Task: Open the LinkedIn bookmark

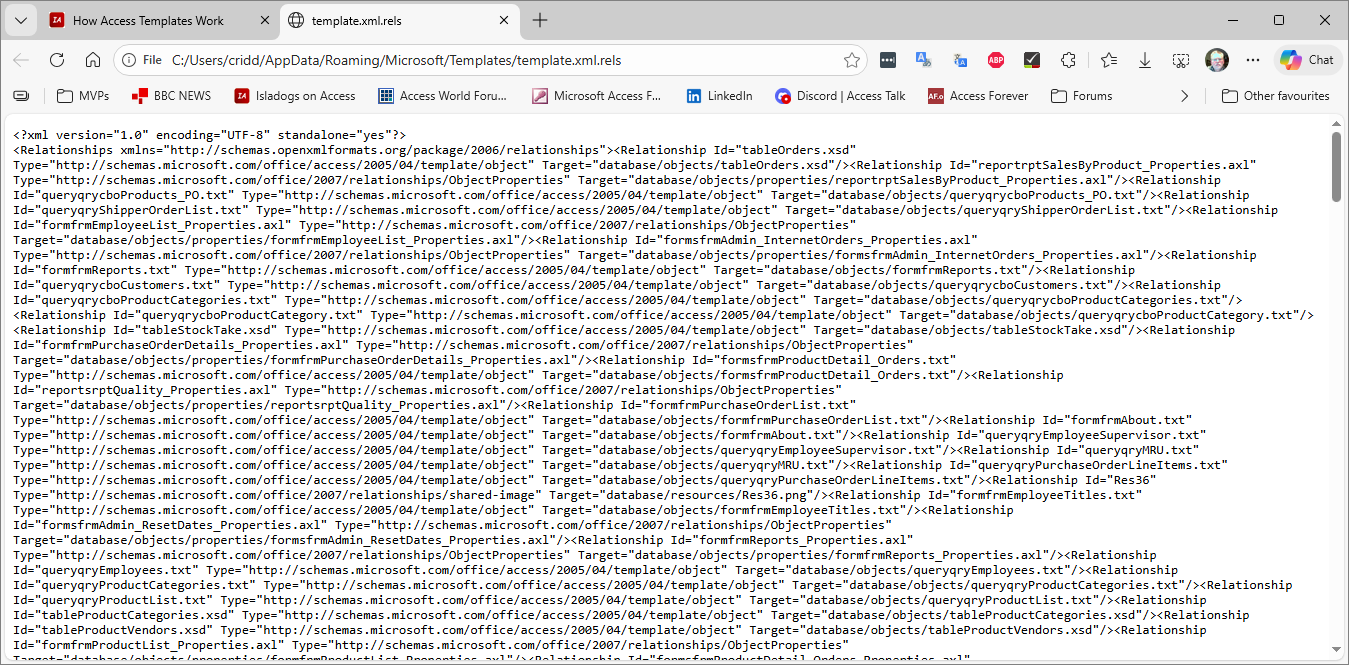Action: click(720, 96)
